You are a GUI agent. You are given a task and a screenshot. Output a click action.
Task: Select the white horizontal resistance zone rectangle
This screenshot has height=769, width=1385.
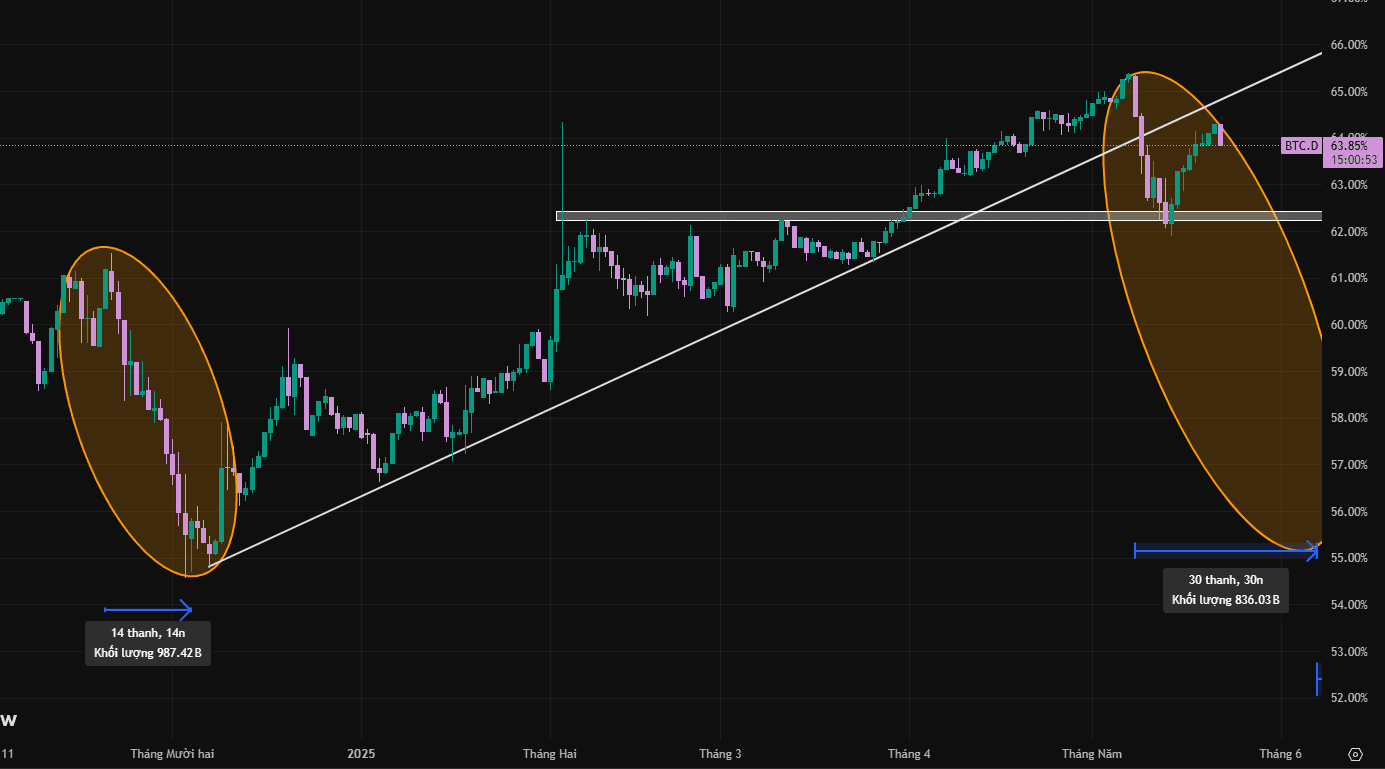tap(939, 216)
